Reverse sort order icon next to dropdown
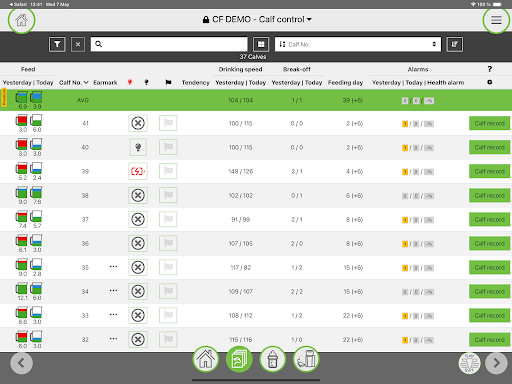The image size is (512, 384). [x=455, y=44]
